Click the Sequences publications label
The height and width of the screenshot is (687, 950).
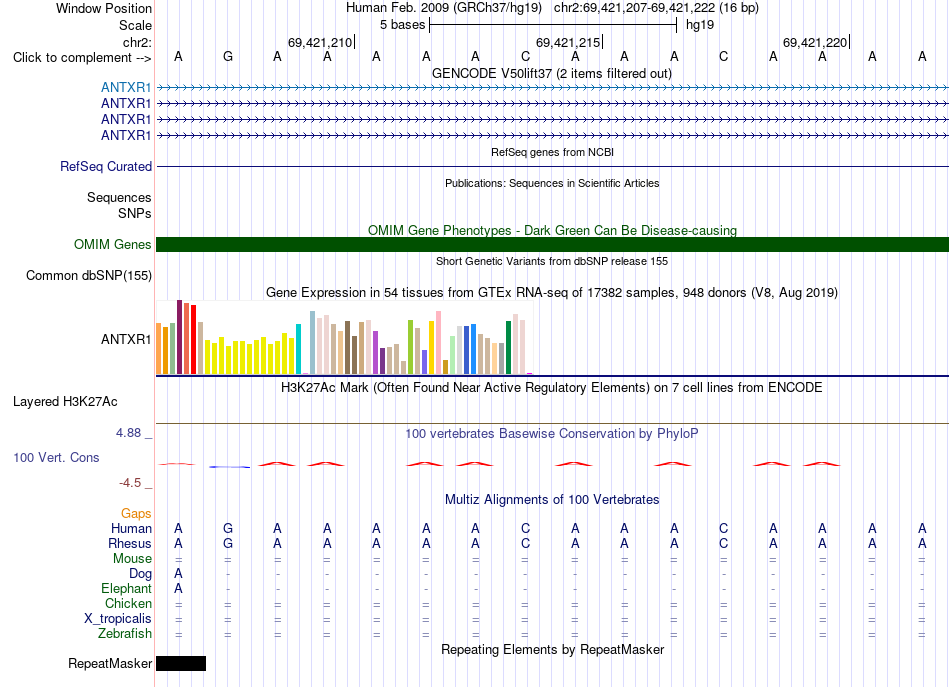point(119,197)
